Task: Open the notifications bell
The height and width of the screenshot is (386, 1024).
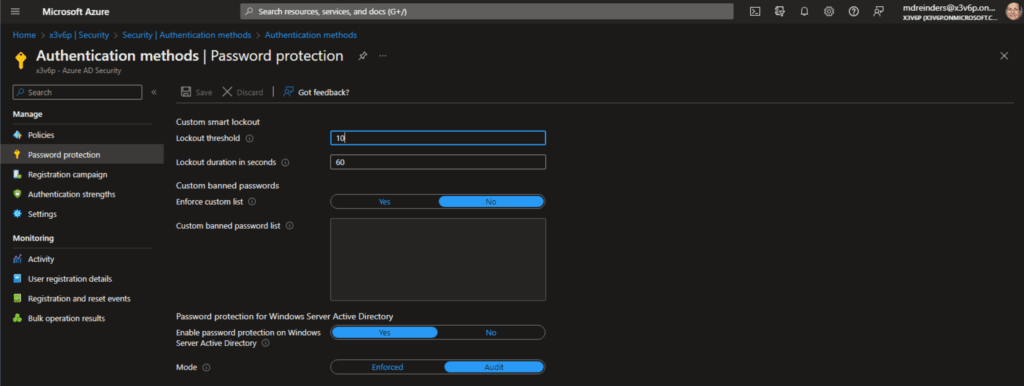Action: tap(804, 12)
